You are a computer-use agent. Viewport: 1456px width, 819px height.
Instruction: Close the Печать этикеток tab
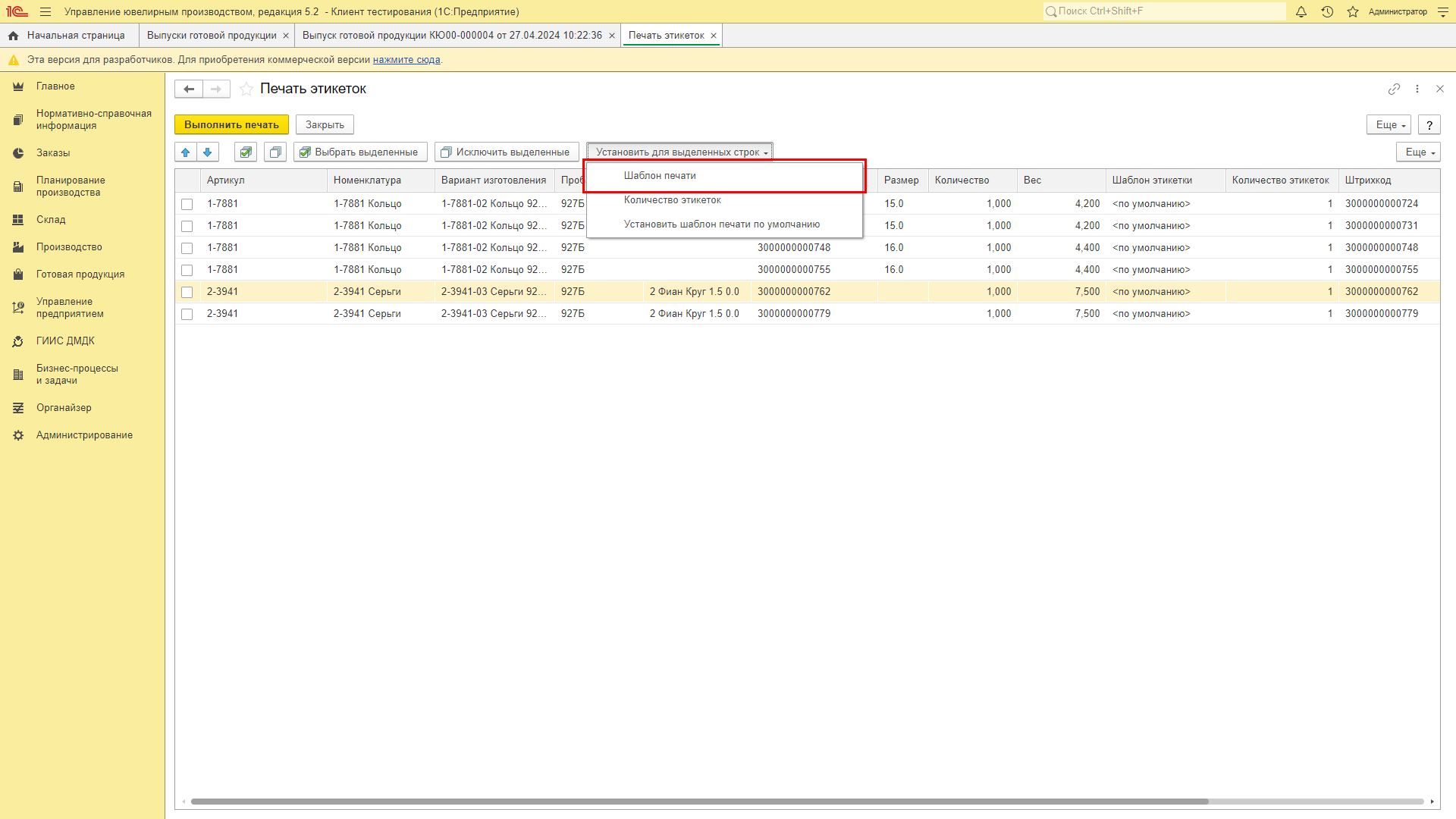(x=714, y=36)
